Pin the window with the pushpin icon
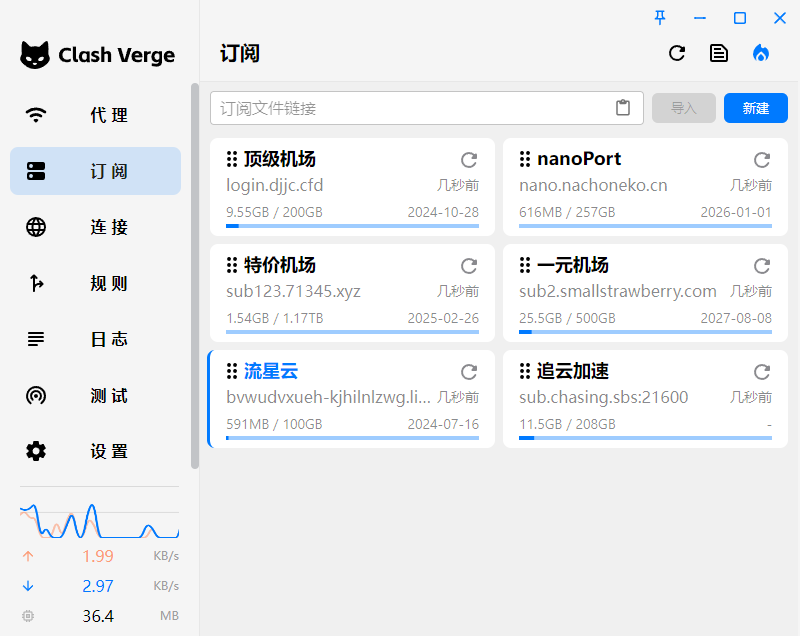The image size is (800, 636). coord(660,18)
